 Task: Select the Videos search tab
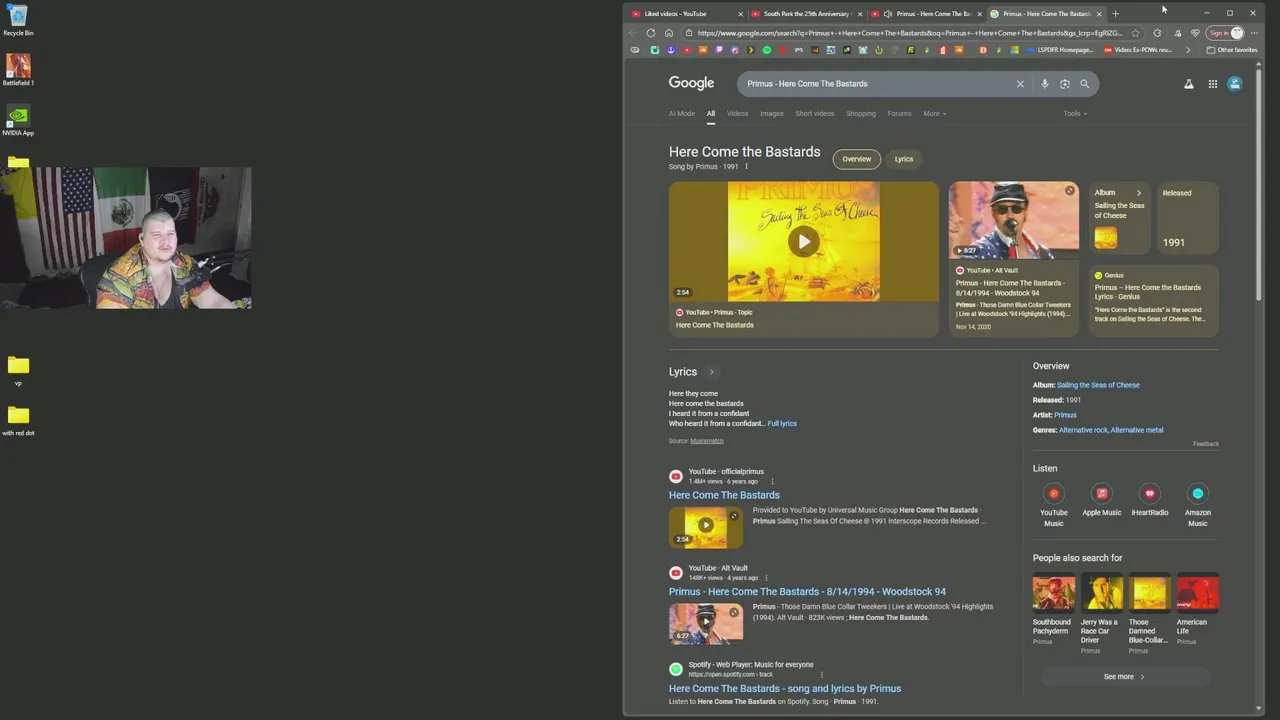pos(737,114)
